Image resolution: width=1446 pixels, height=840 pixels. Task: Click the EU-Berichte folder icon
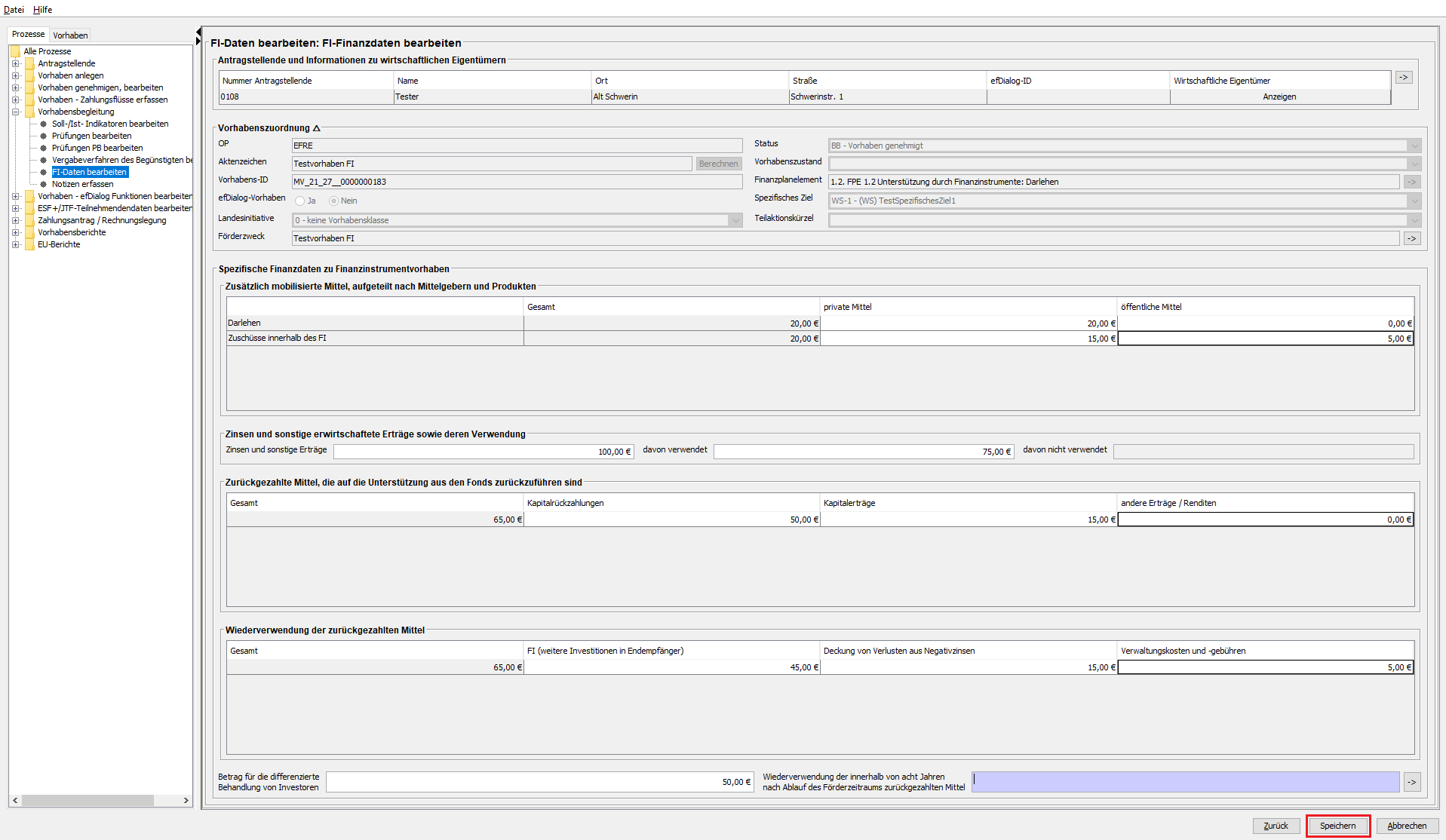pyautogui.click(x=29, y=244)
